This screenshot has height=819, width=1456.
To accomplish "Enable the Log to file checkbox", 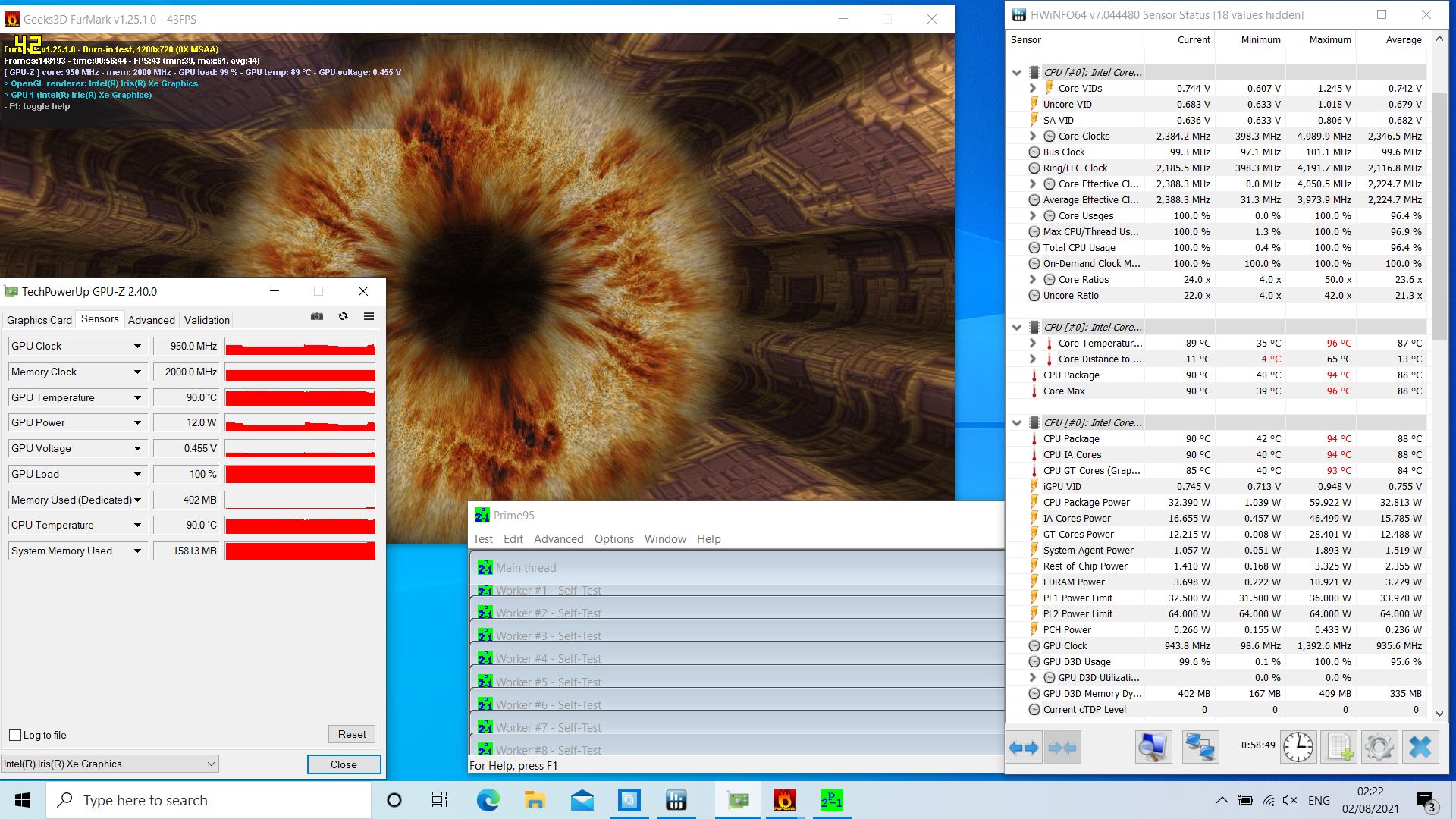I will pos(15,735).
